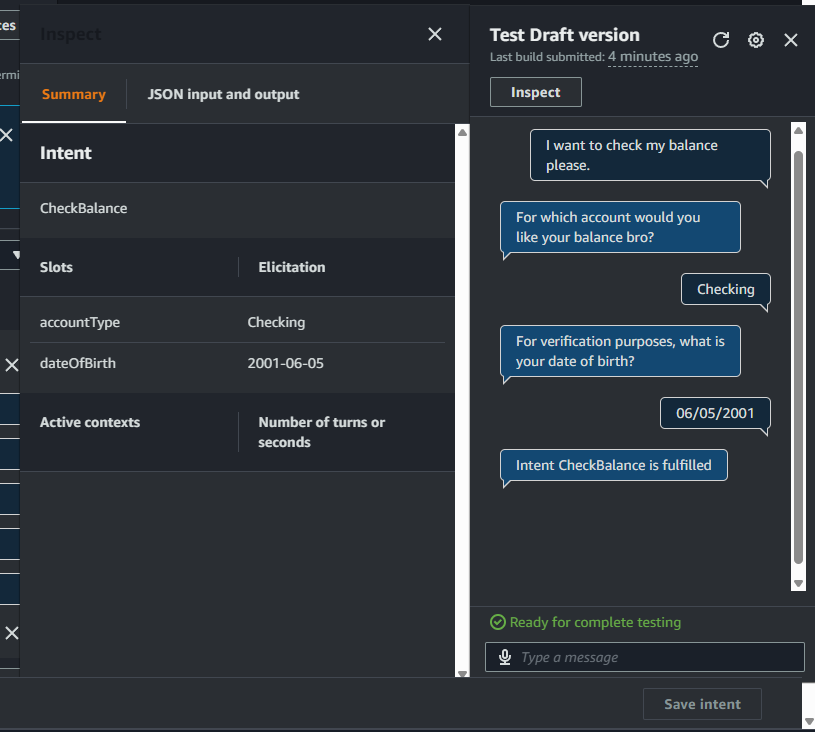Click the microphone icon for voice input
Screen dimensions: 815x732
pos(505,657)
